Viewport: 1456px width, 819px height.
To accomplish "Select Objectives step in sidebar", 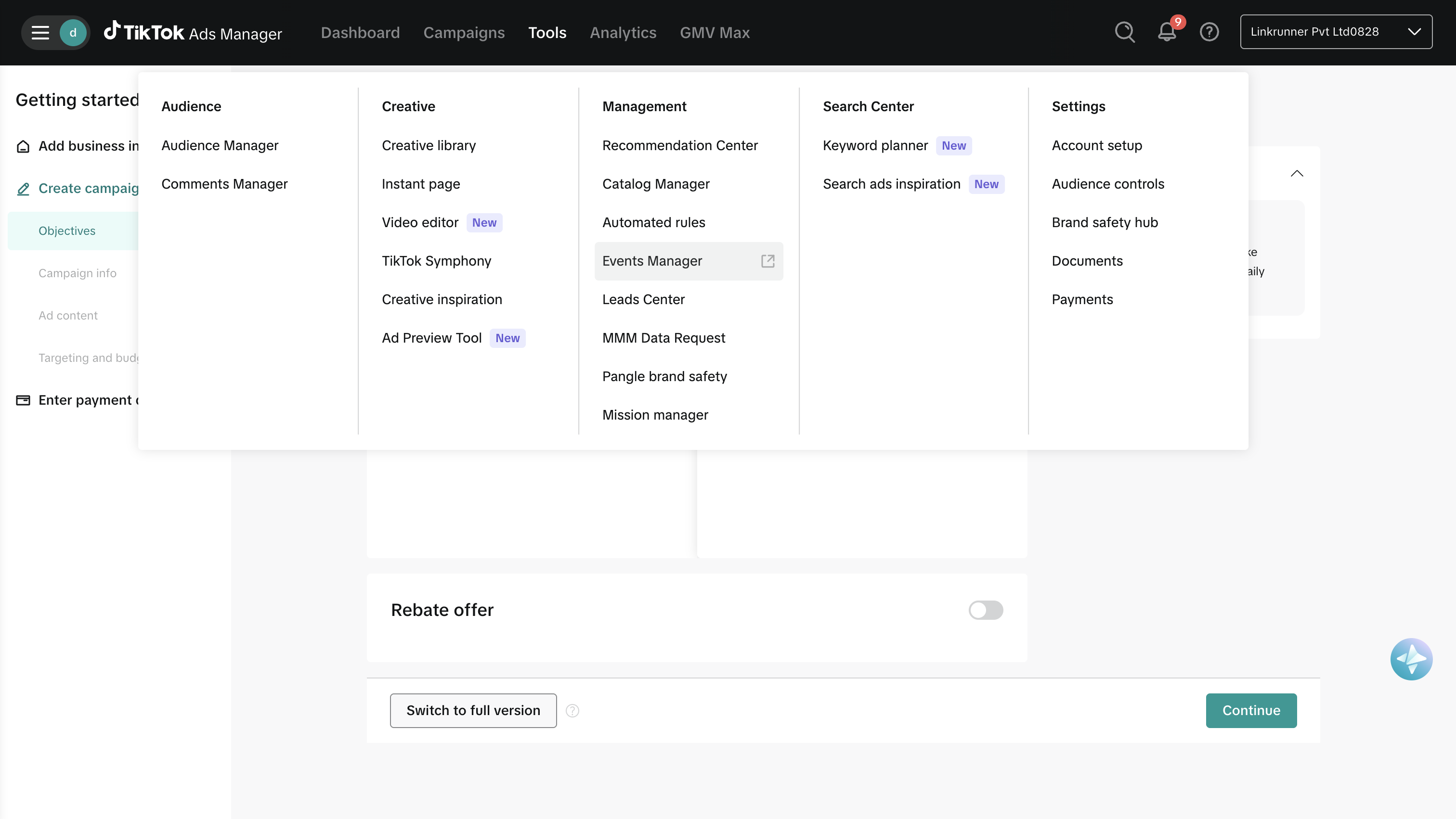I will coord(73,231).
